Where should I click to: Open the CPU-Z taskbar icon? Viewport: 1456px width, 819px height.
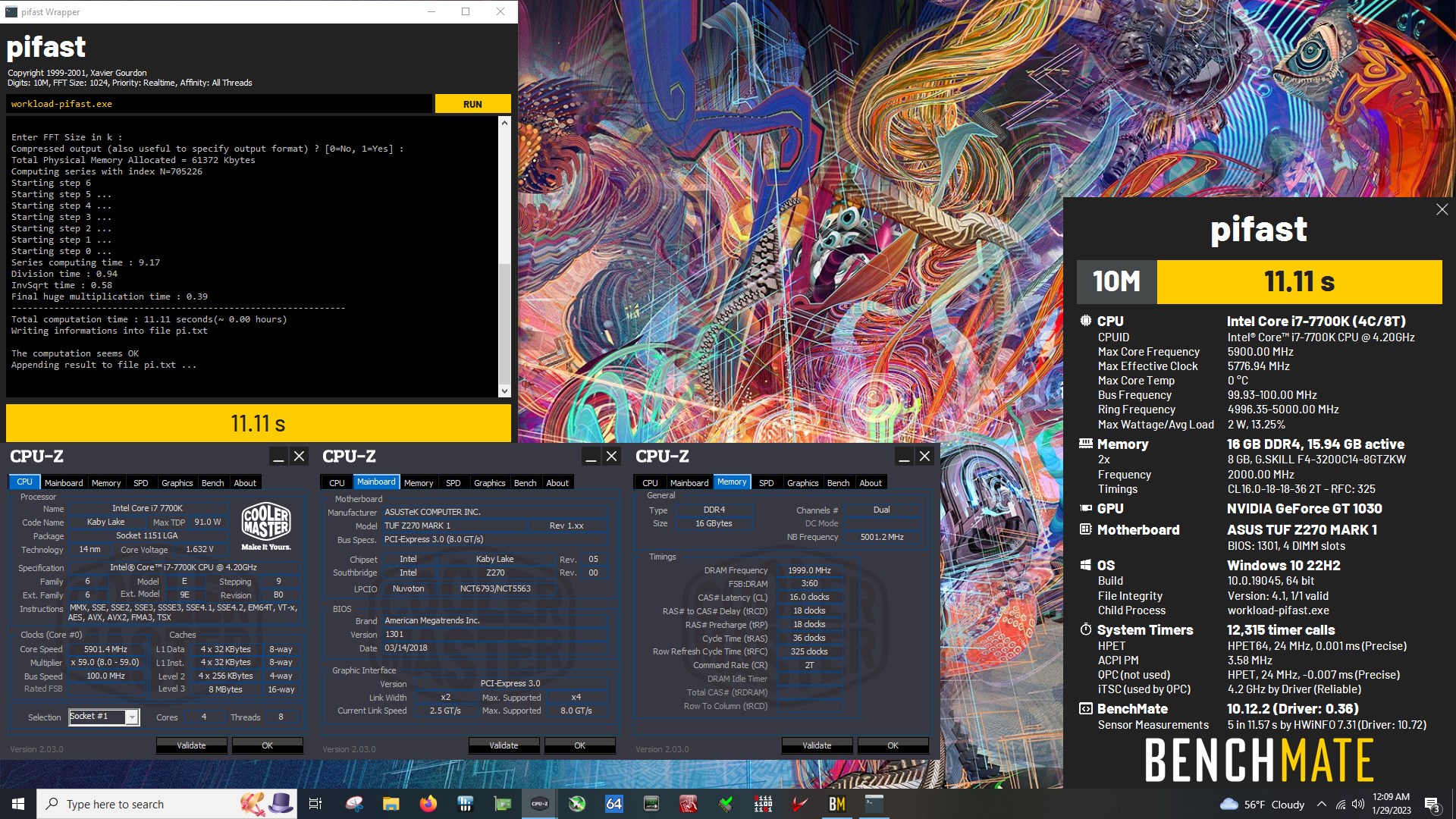point(539,804)
